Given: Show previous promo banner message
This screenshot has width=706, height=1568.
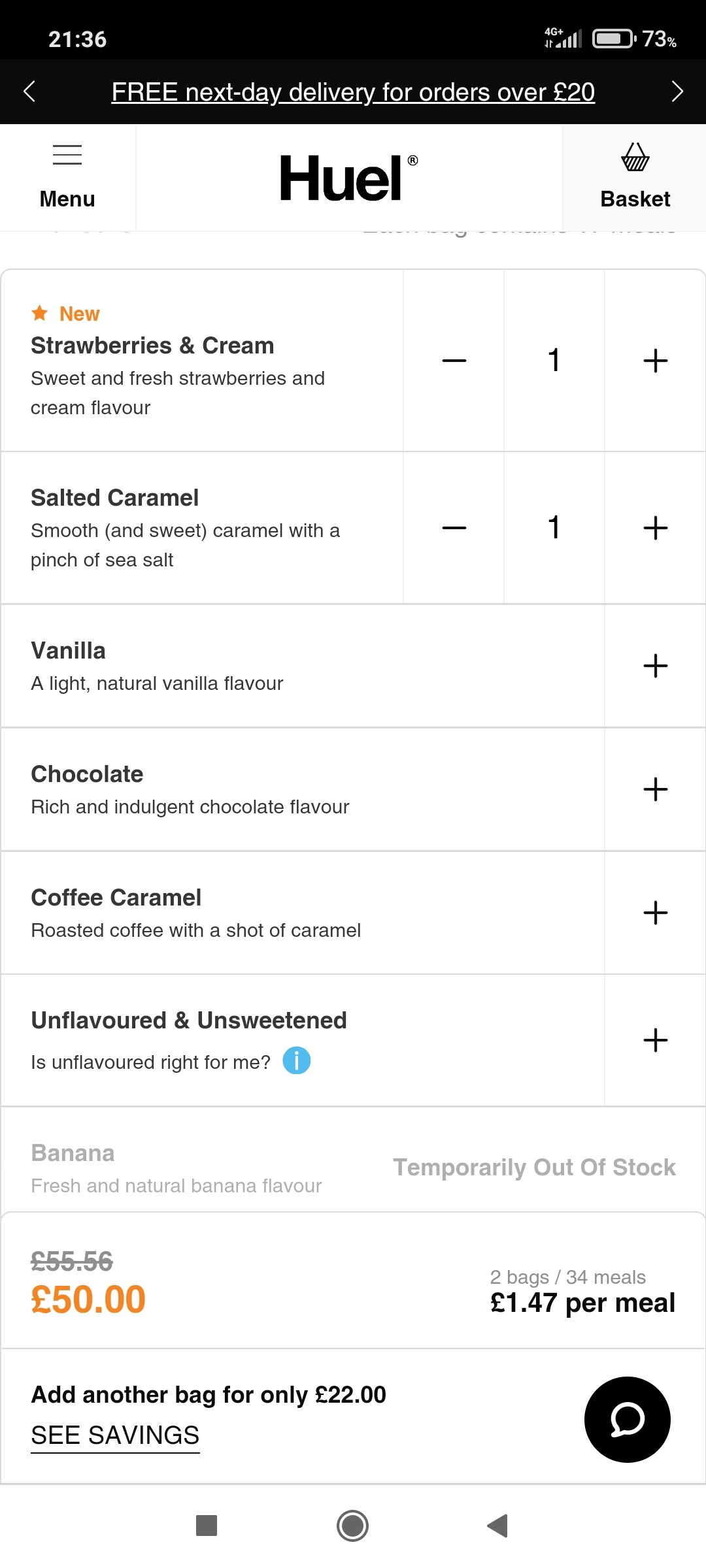Looking at the screenshot, I should [29, 91].
